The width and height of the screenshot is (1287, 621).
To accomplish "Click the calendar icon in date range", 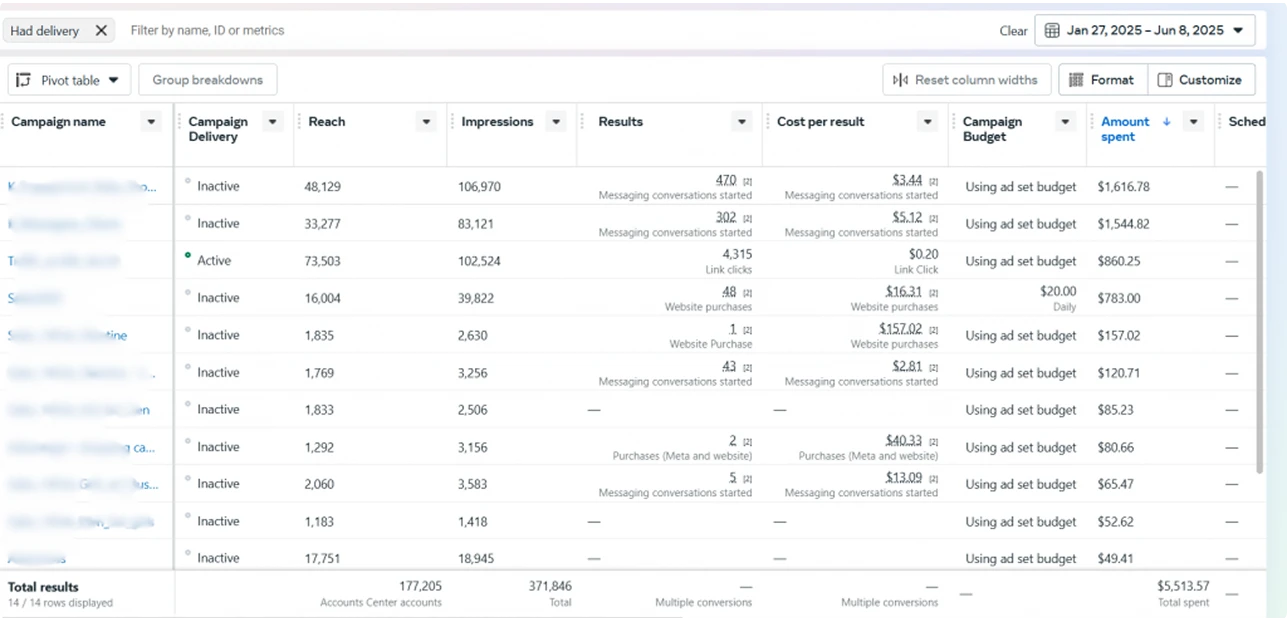I will point(1052,30).
